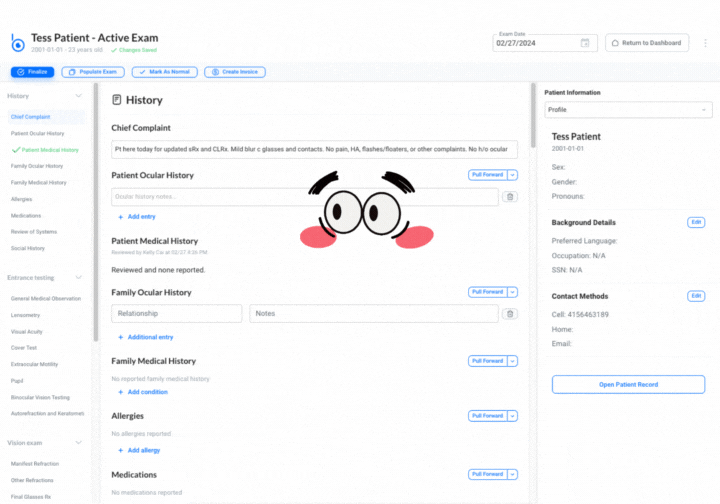
Task: Delete the Patient Ocular History entry with trash icon
Action: click(x=510, y=197)
